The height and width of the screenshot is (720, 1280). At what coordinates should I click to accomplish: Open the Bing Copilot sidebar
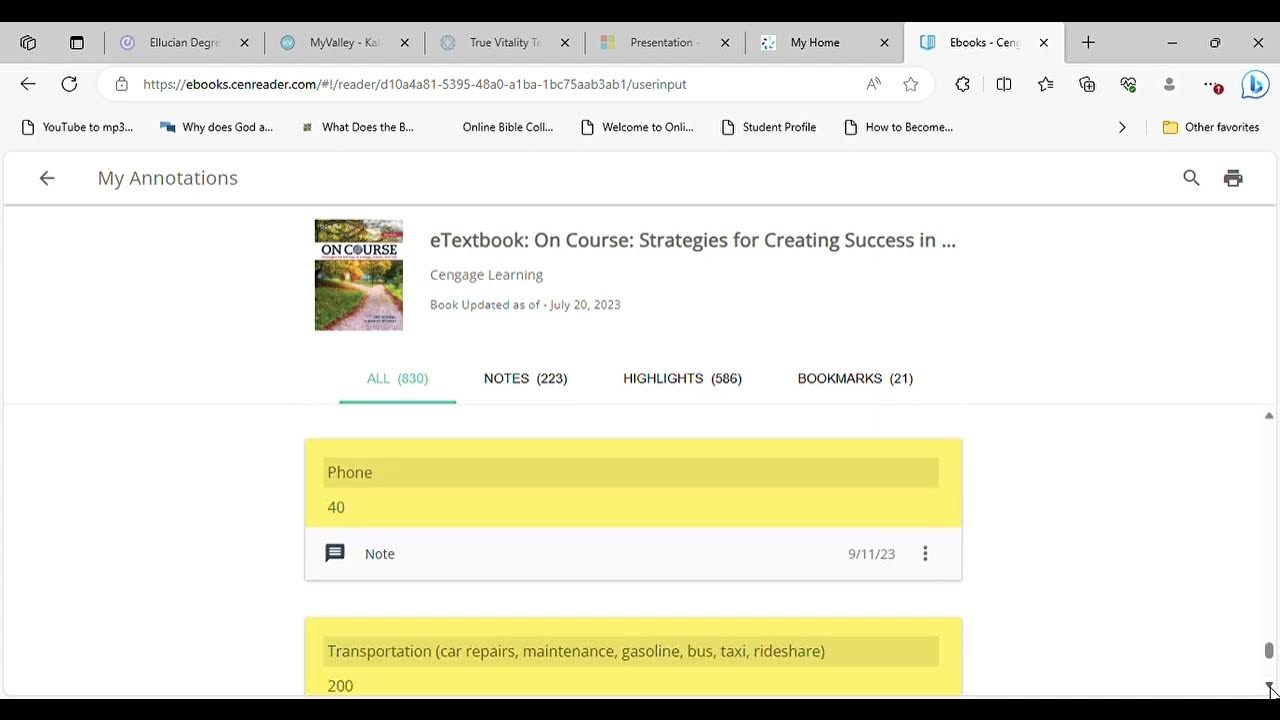tap(1255, 84)
